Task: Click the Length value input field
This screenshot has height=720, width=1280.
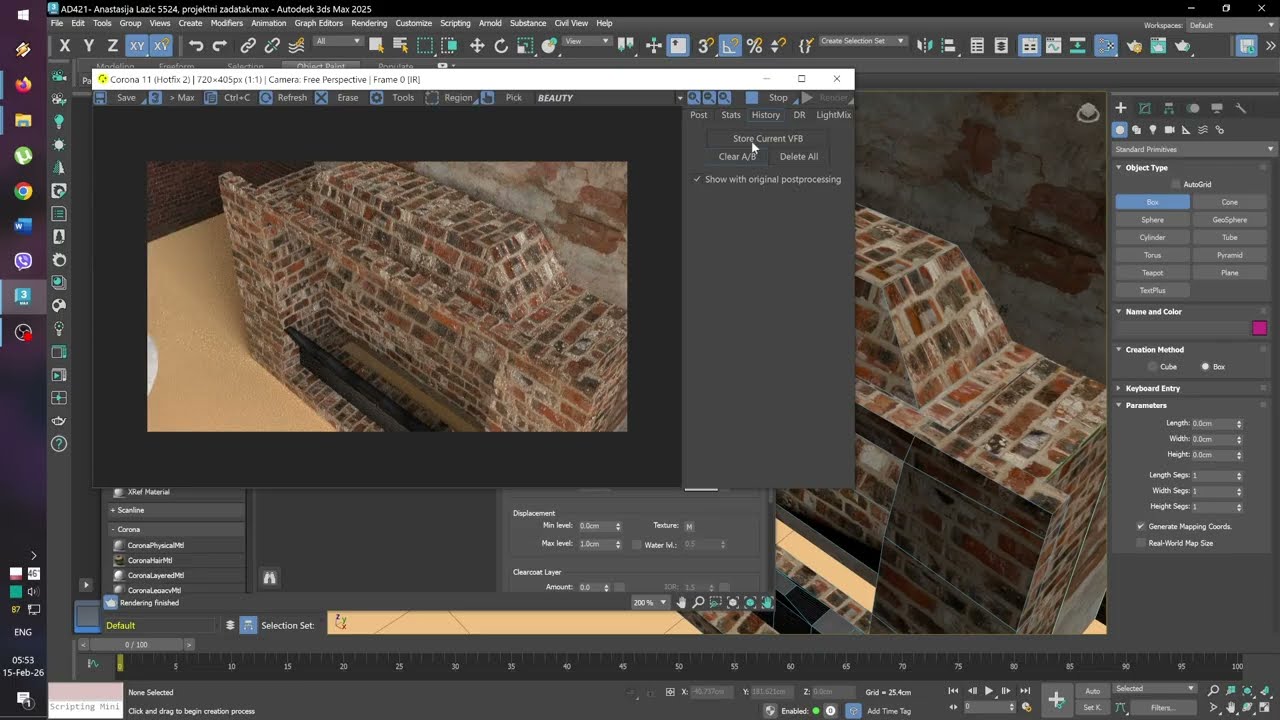Action: (x=1213, y=423)
